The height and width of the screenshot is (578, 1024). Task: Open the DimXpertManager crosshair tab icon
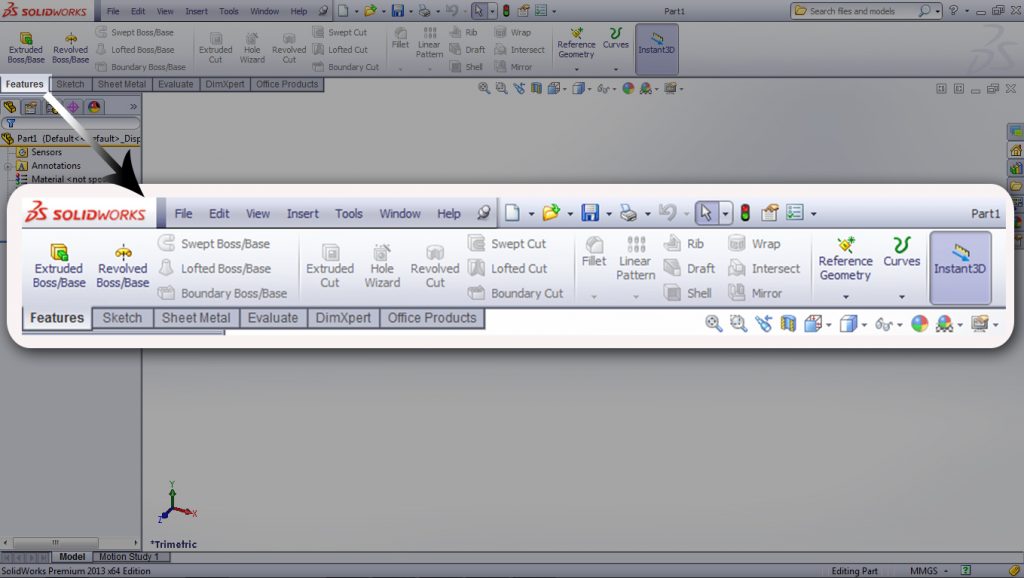(73, 106)
